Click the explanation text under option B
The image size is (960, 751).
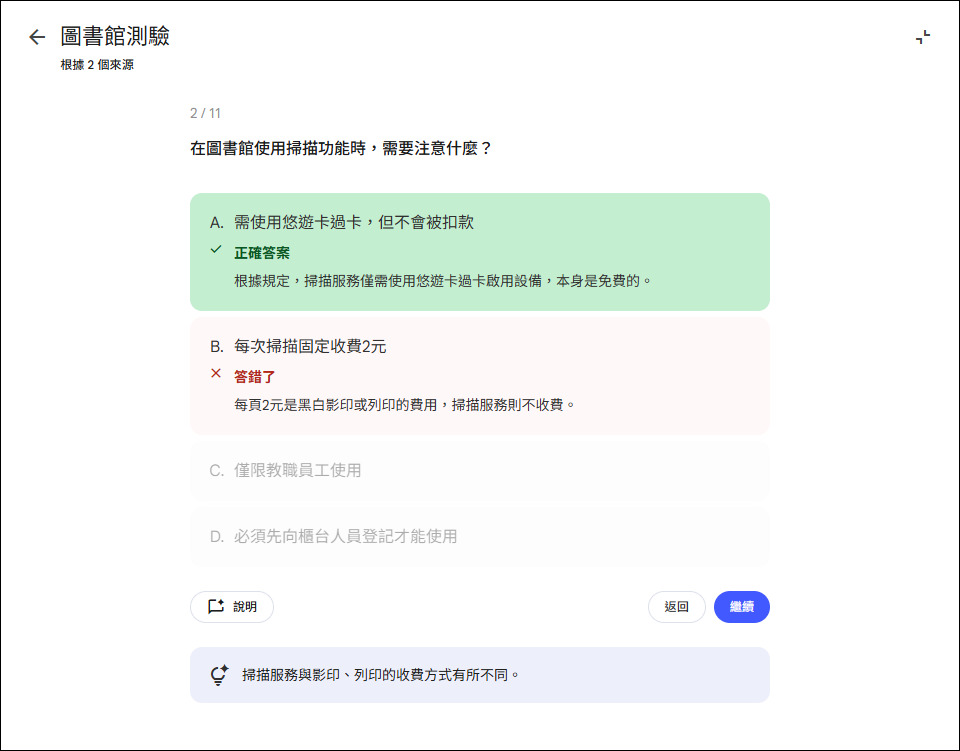pos(404,405)
